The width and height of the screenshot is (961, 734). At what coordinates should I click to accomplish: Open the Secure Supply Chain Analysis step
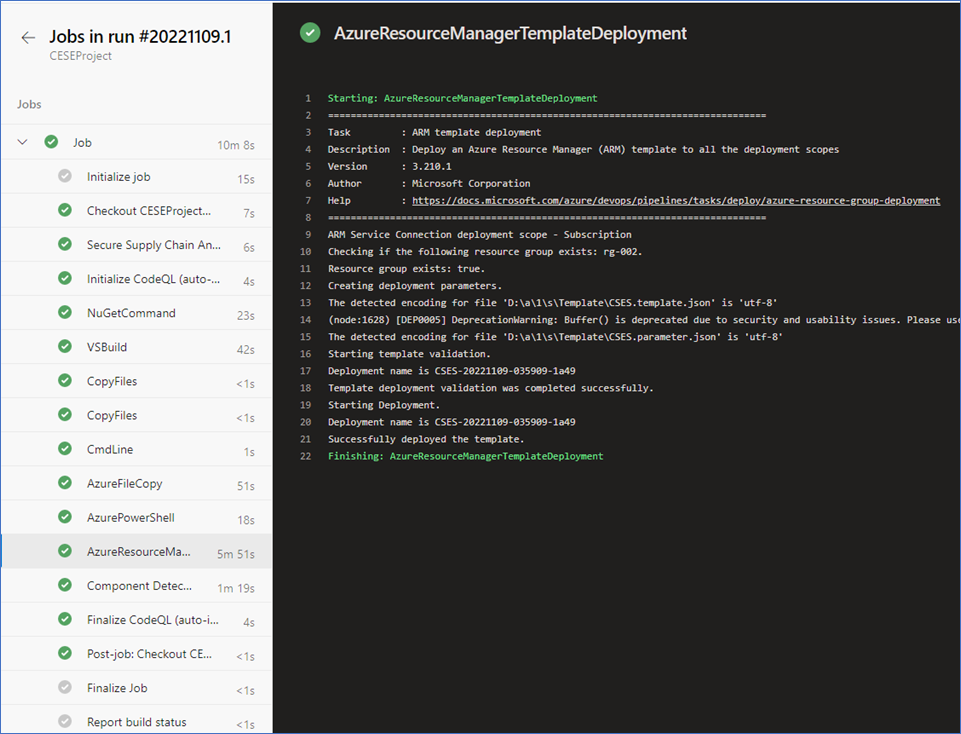(x=137, y=245)
